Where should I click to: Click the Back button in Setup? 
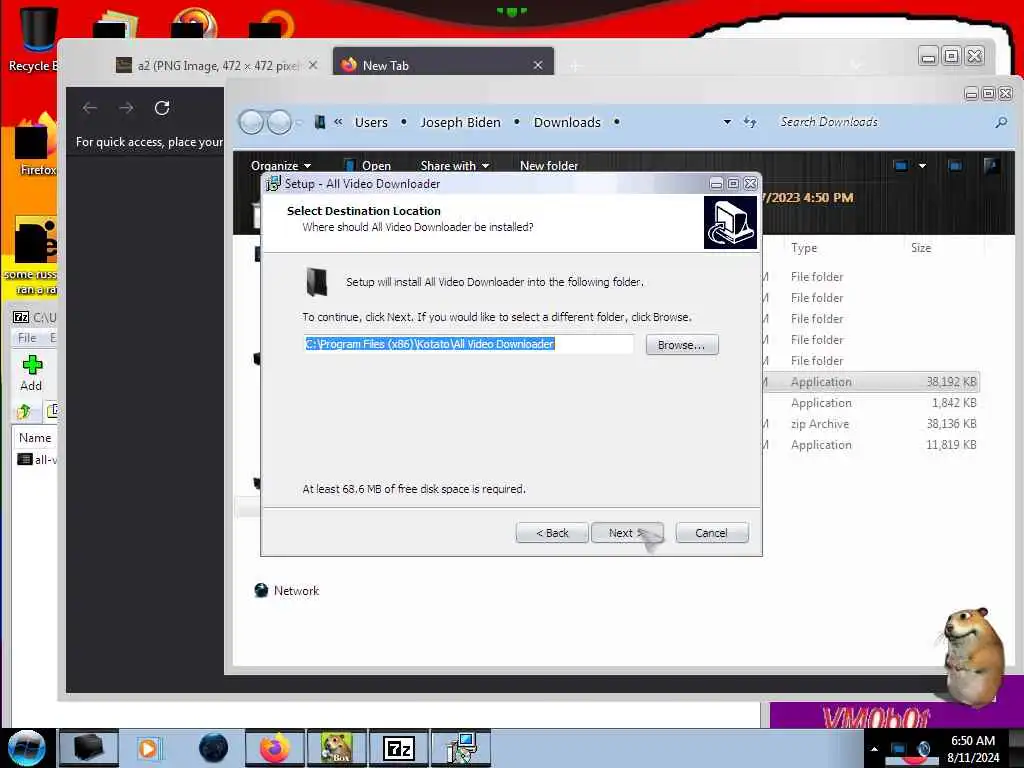pyautogui.click(x=552, y=533)
